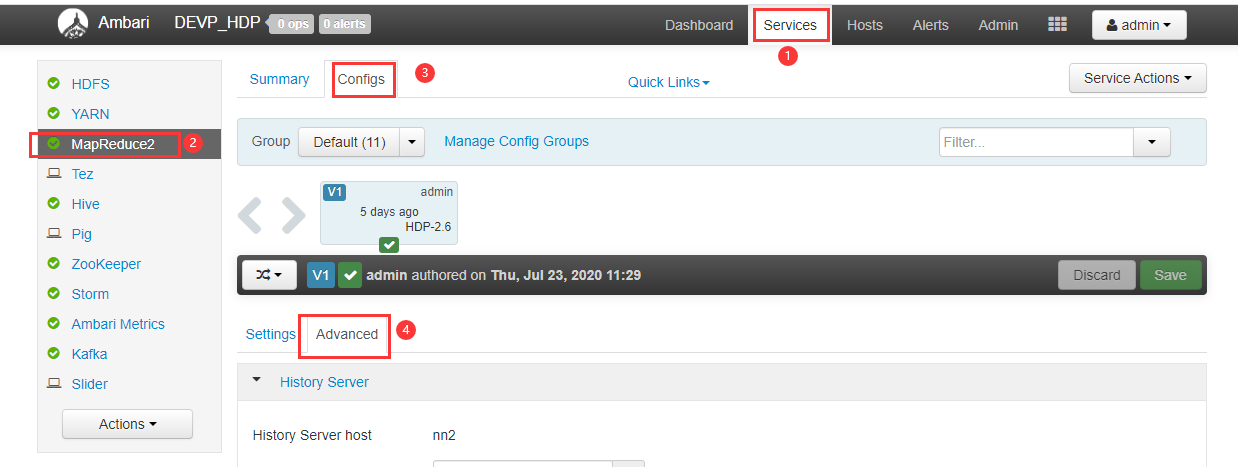This screenshot has height=467, width=1238.
Task: Click the Hive green status icon
Action: tap(54, 204)
